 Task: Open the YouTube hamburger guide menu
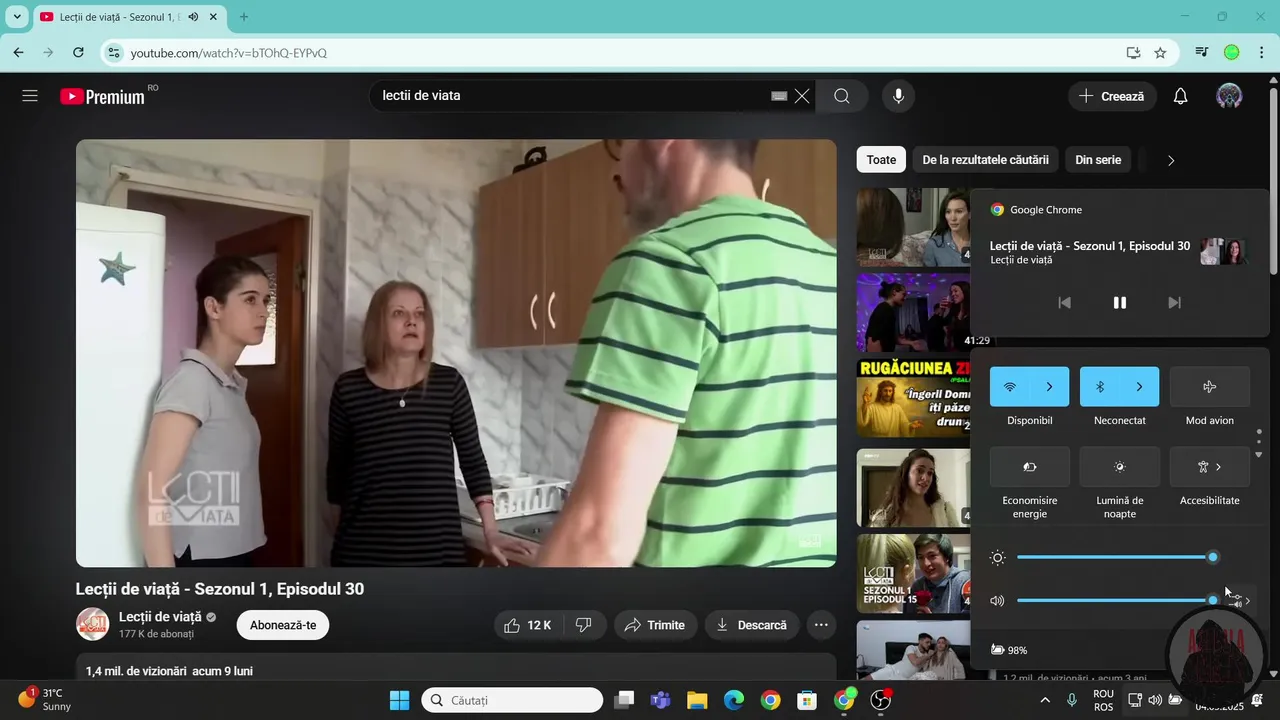click(30, 96)
